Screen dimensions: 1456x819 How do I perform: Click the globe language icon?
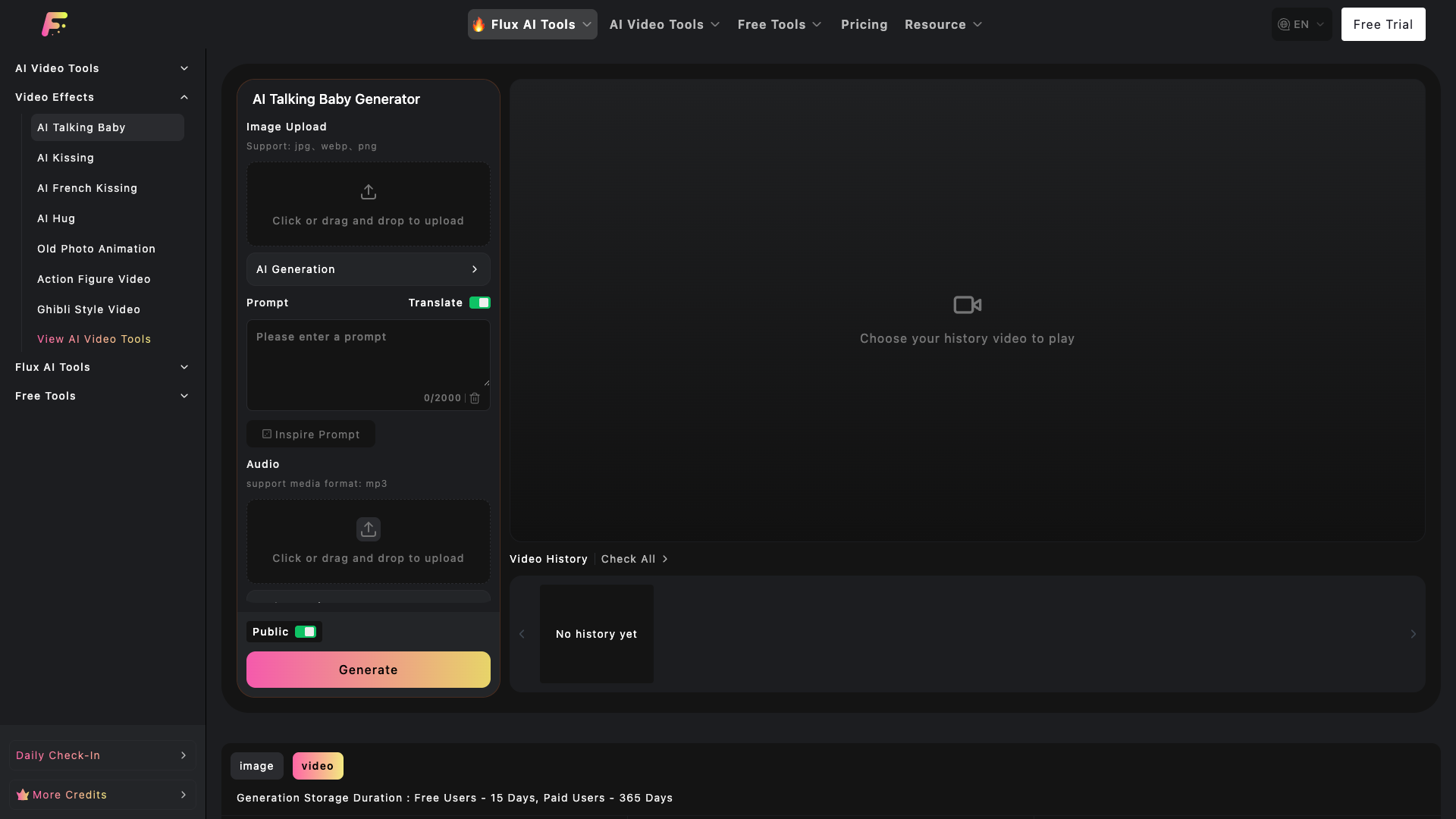1284,24
